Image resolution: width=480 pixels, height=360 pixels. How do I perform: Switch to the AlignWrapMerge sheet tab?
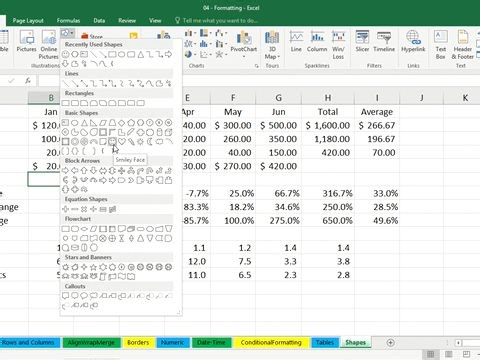[91, 343]
